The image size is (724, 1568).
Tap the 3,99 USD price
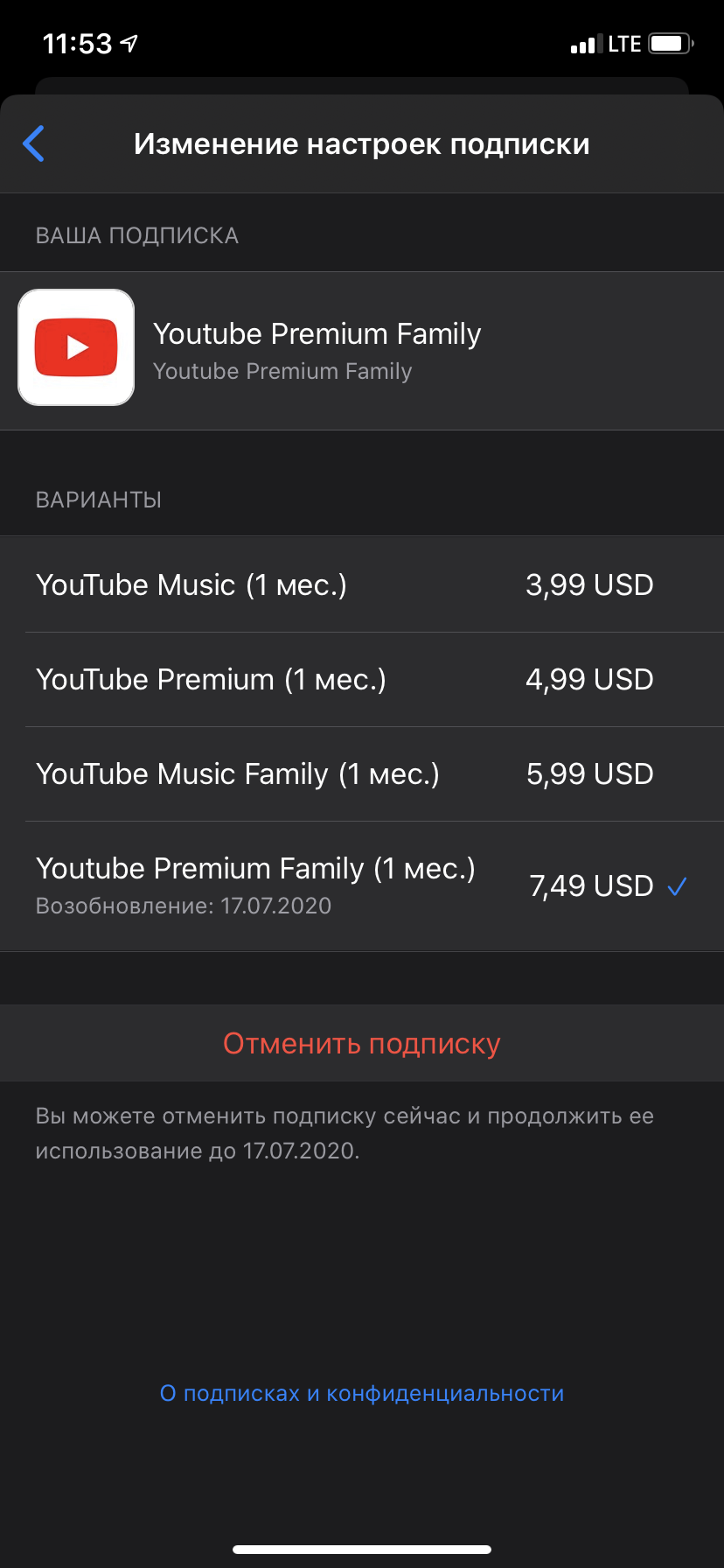coord(589,584)
